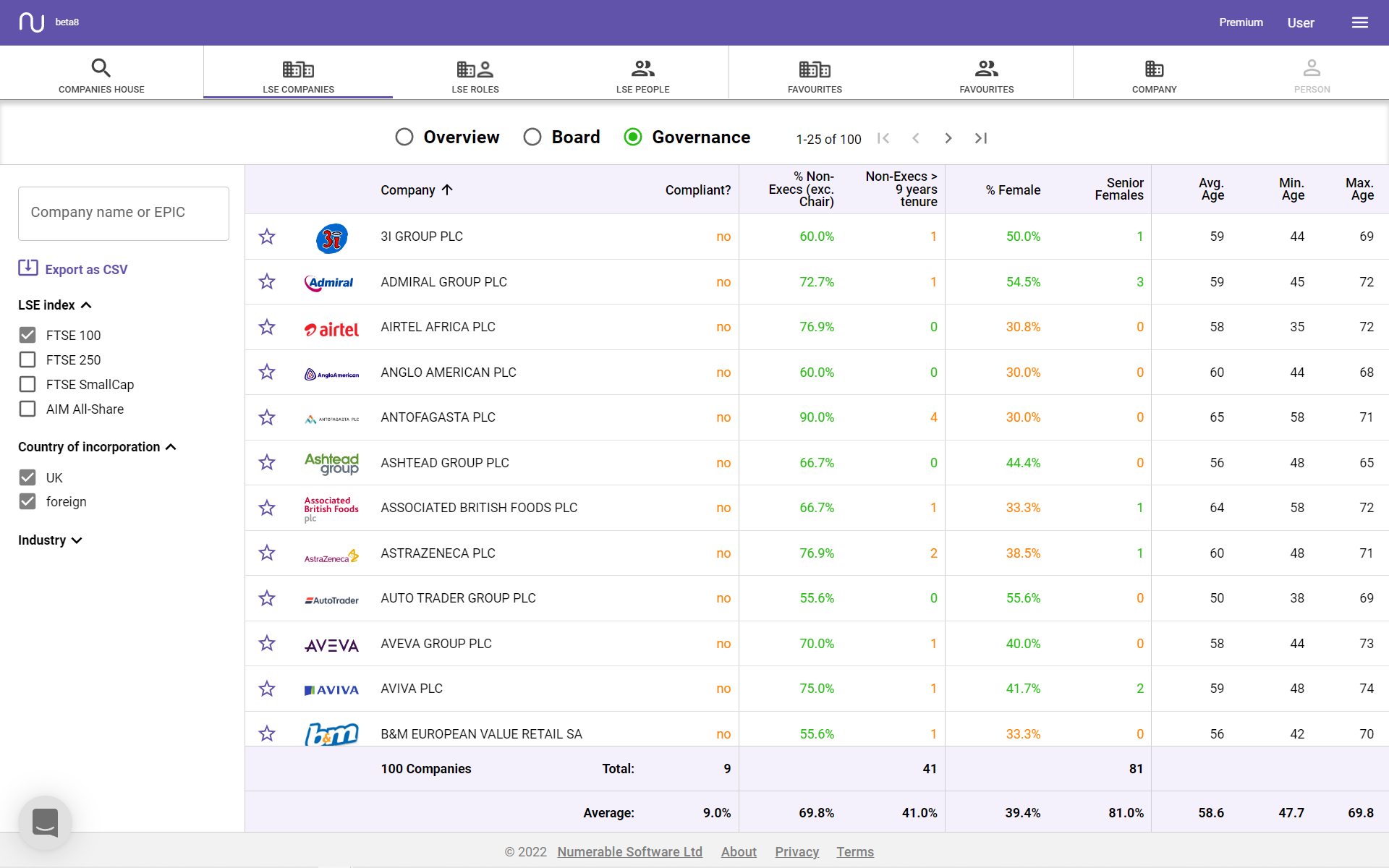
Task: Go to previous page of results
Action: [x=916, y=138]
